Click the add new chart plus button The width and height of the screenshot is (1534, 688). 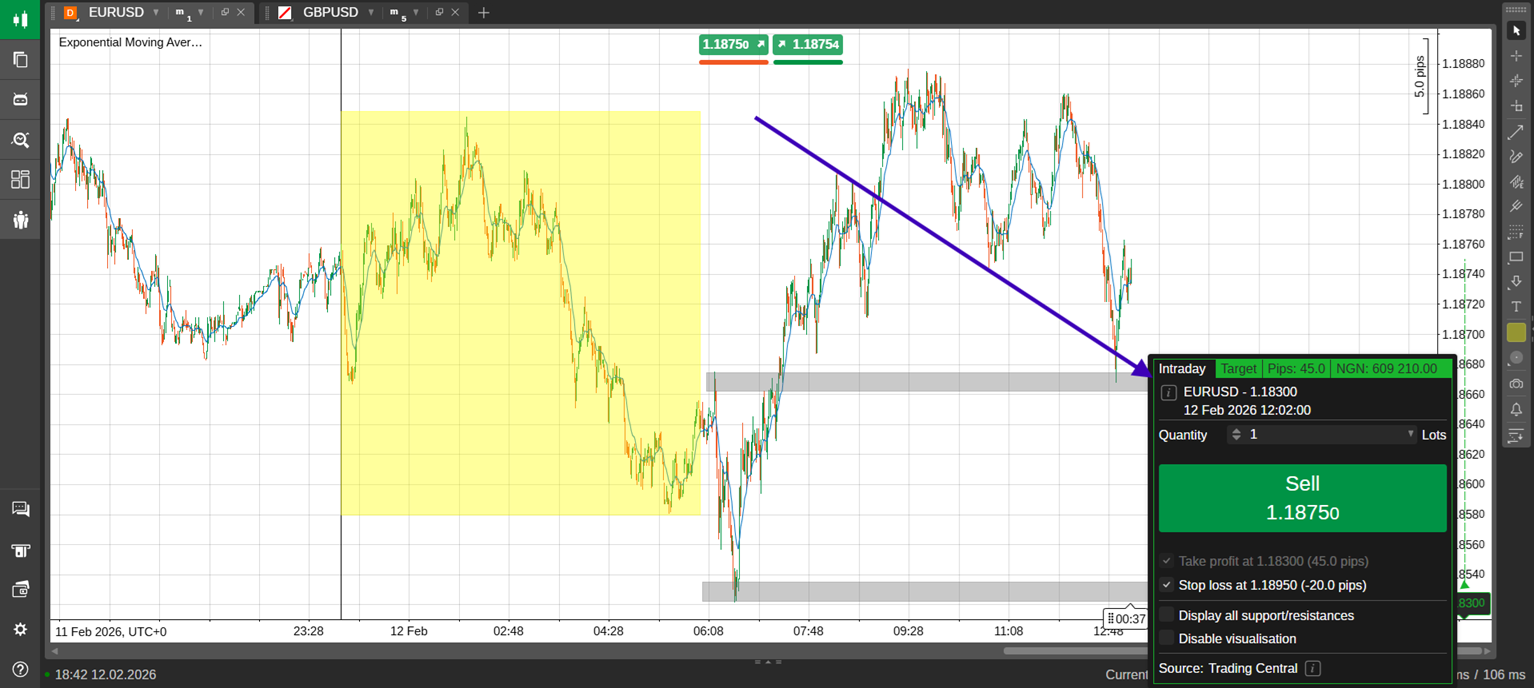484,12
